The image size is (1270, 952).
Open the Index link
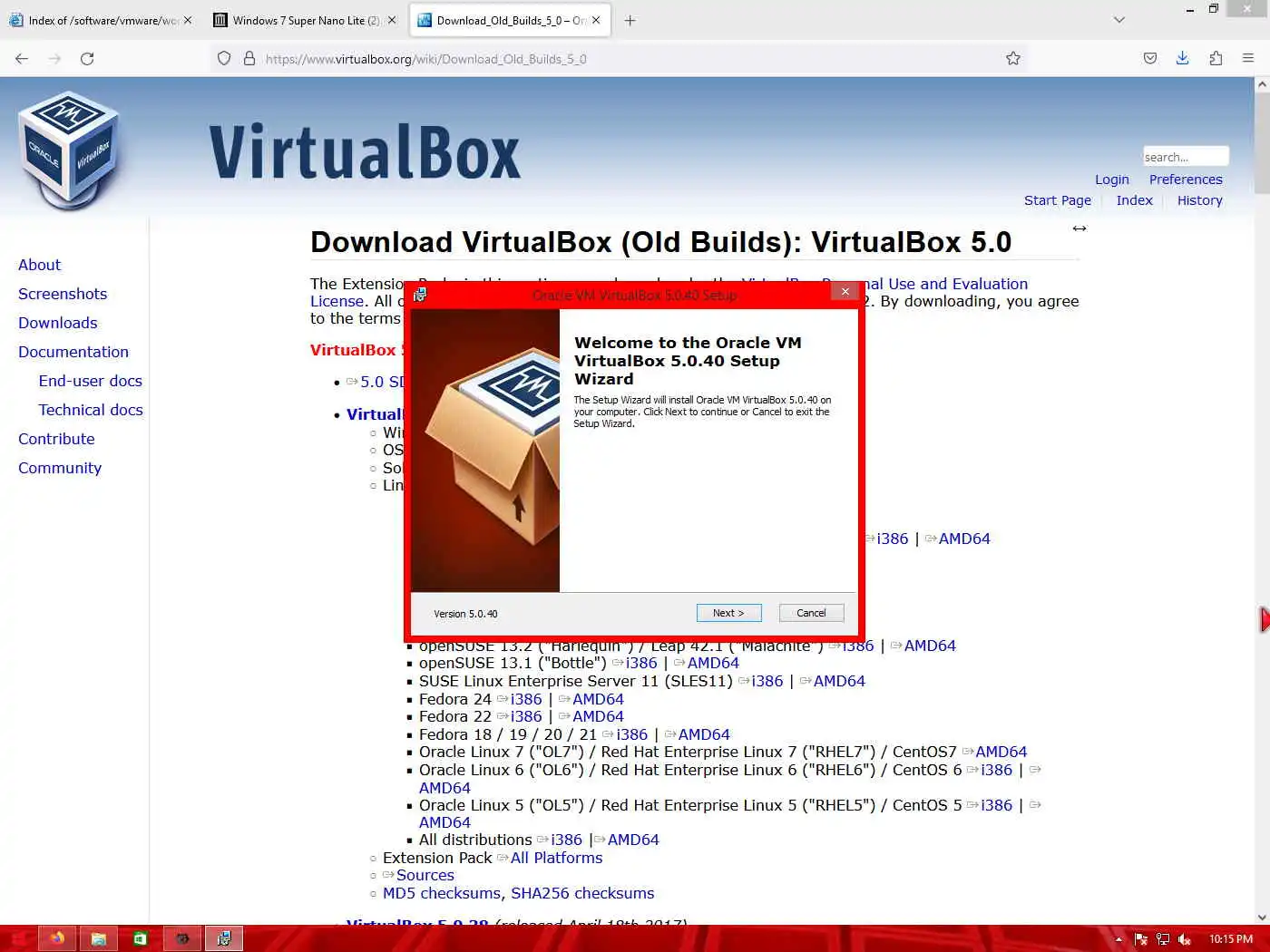(1134, 200)
